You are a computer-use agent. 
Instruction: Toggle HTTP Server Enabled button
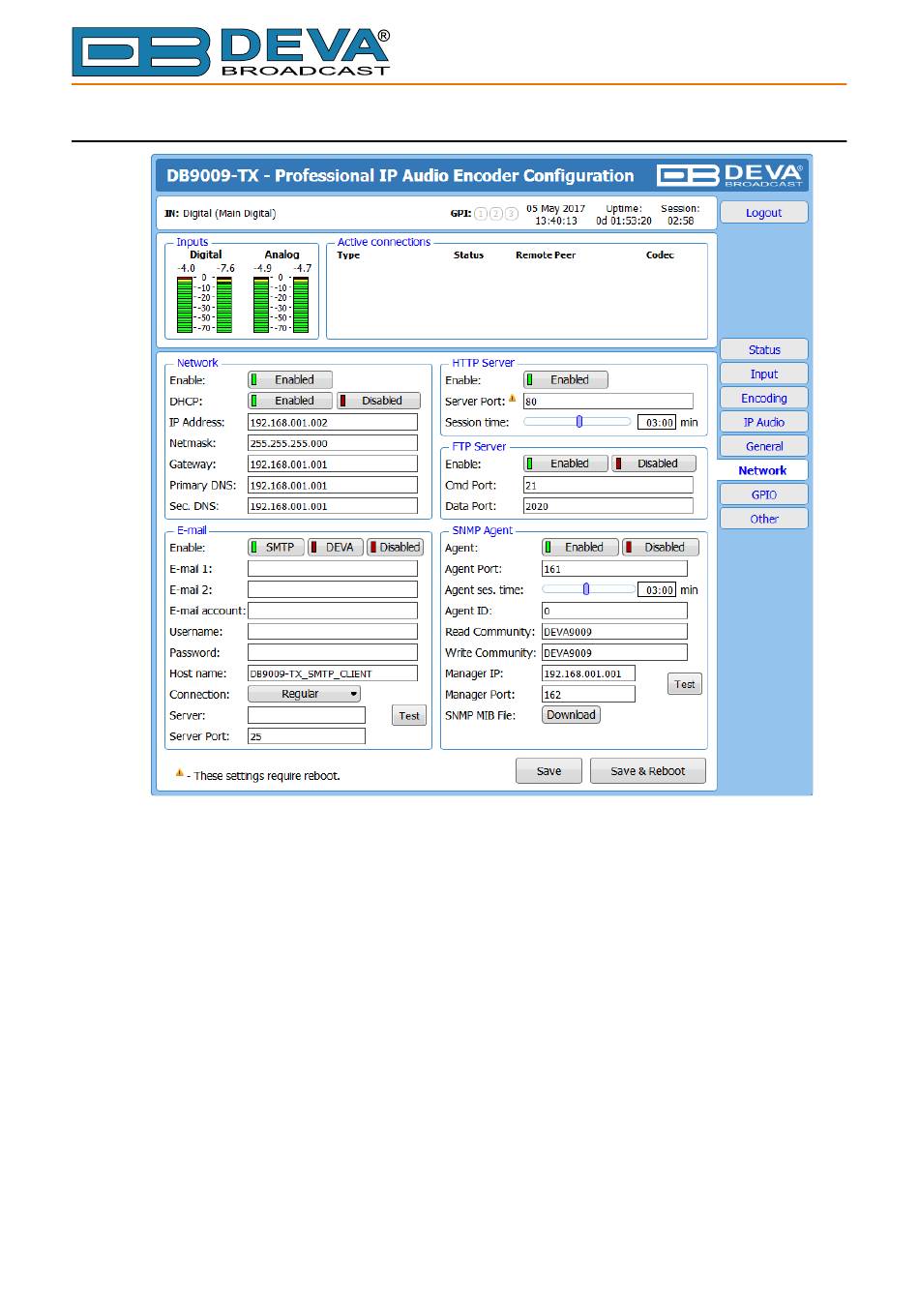(566, 380)
